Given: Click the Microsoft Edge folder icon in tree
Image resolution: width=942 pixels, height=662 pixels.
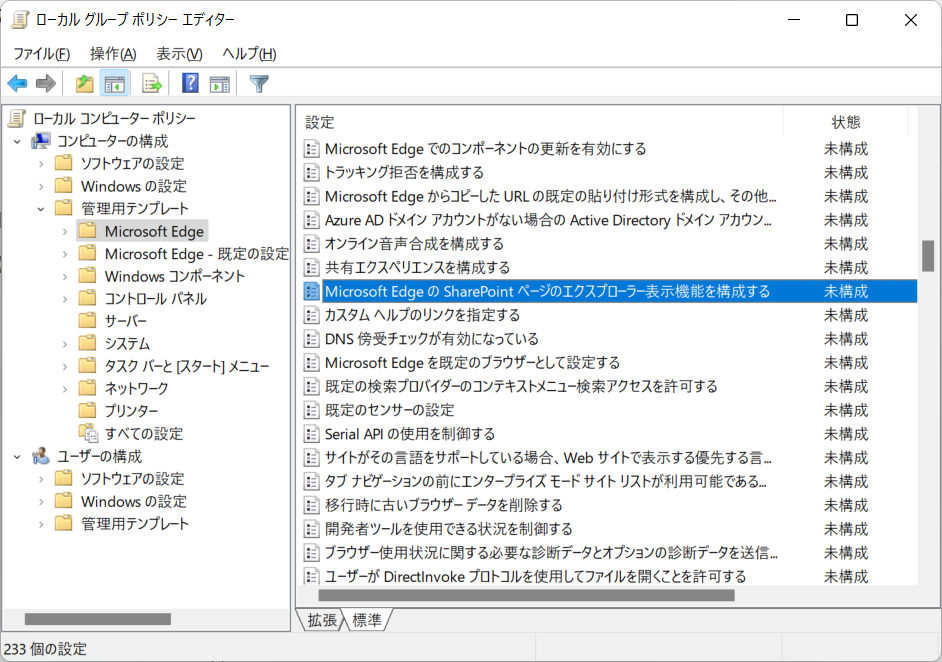Looking at the screenshot, I should click(x=87, y=231).
